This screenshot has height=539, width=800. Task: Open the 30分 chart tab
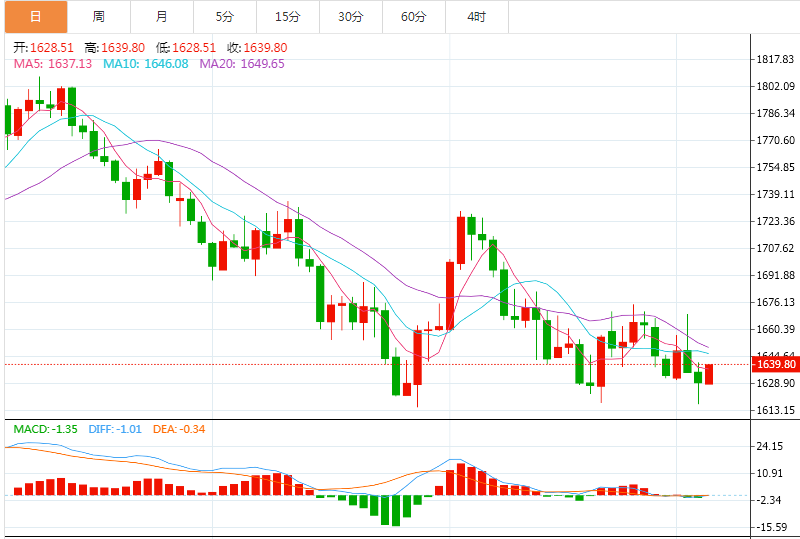point(351,17)
